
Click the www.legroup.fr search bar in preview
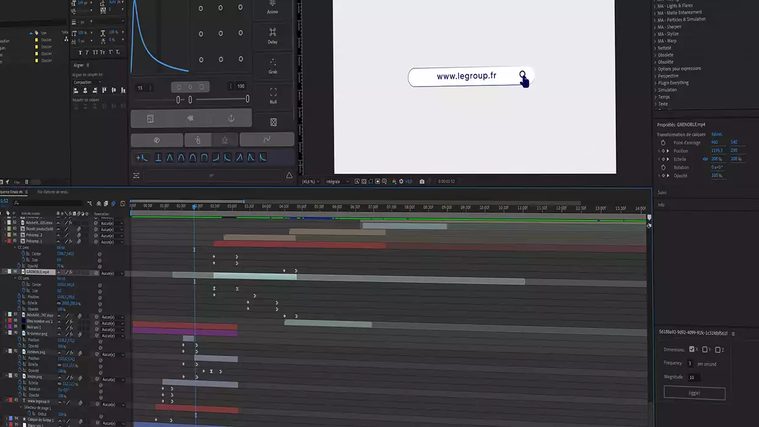point(471,76)
